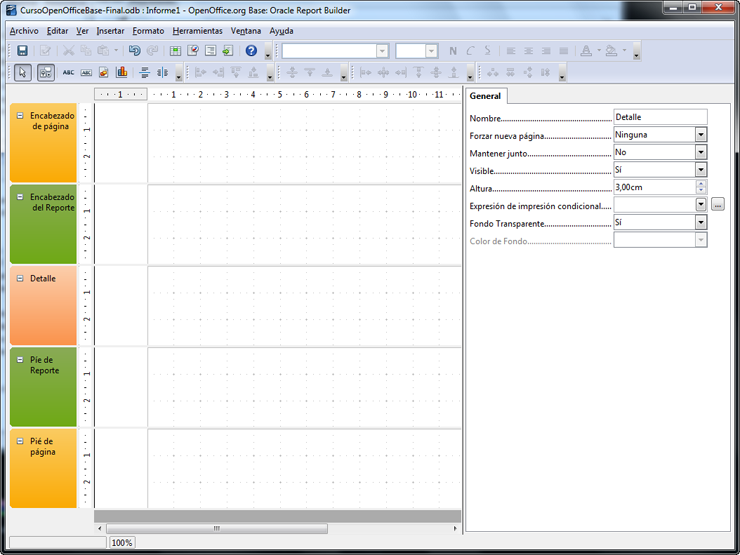The width and height of the screenshot is (740, 555).
Task: Open Forzar nueva página dropdown
Action: pos(701,135)
